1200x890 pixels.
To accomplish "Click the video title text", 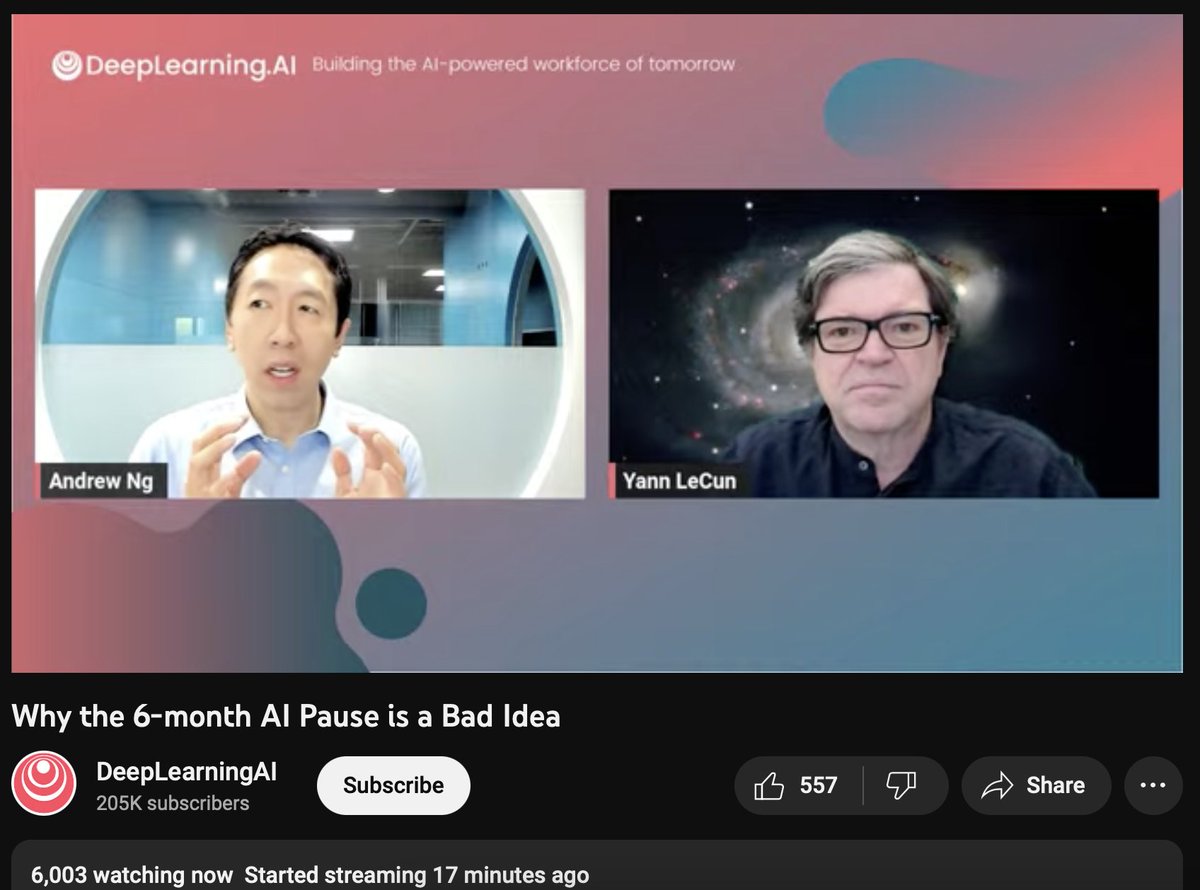I will click(286, 716).
